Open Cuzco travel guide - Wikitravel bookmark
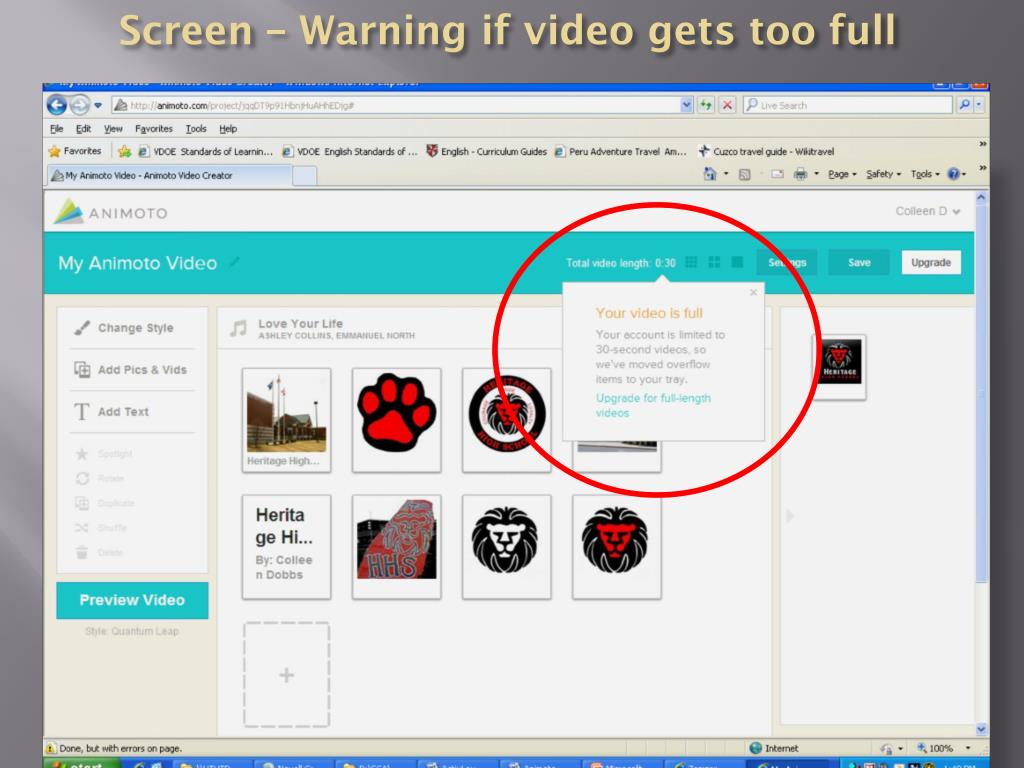Screen dimensions: 1024x768 tap(766, 152)
